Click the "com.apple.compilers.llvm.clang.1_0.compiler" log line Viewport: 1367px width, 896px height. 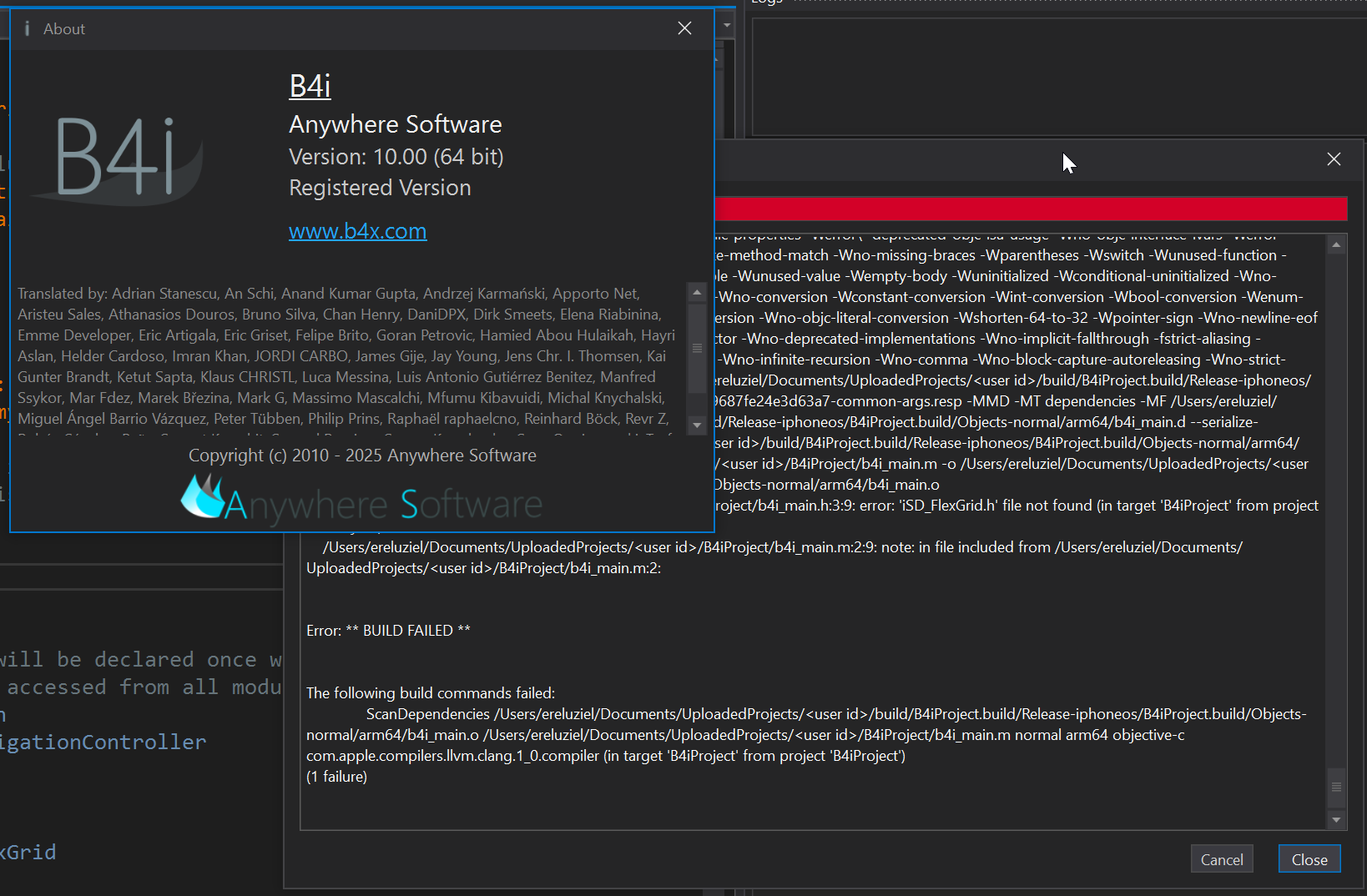(x=606, y=756)
